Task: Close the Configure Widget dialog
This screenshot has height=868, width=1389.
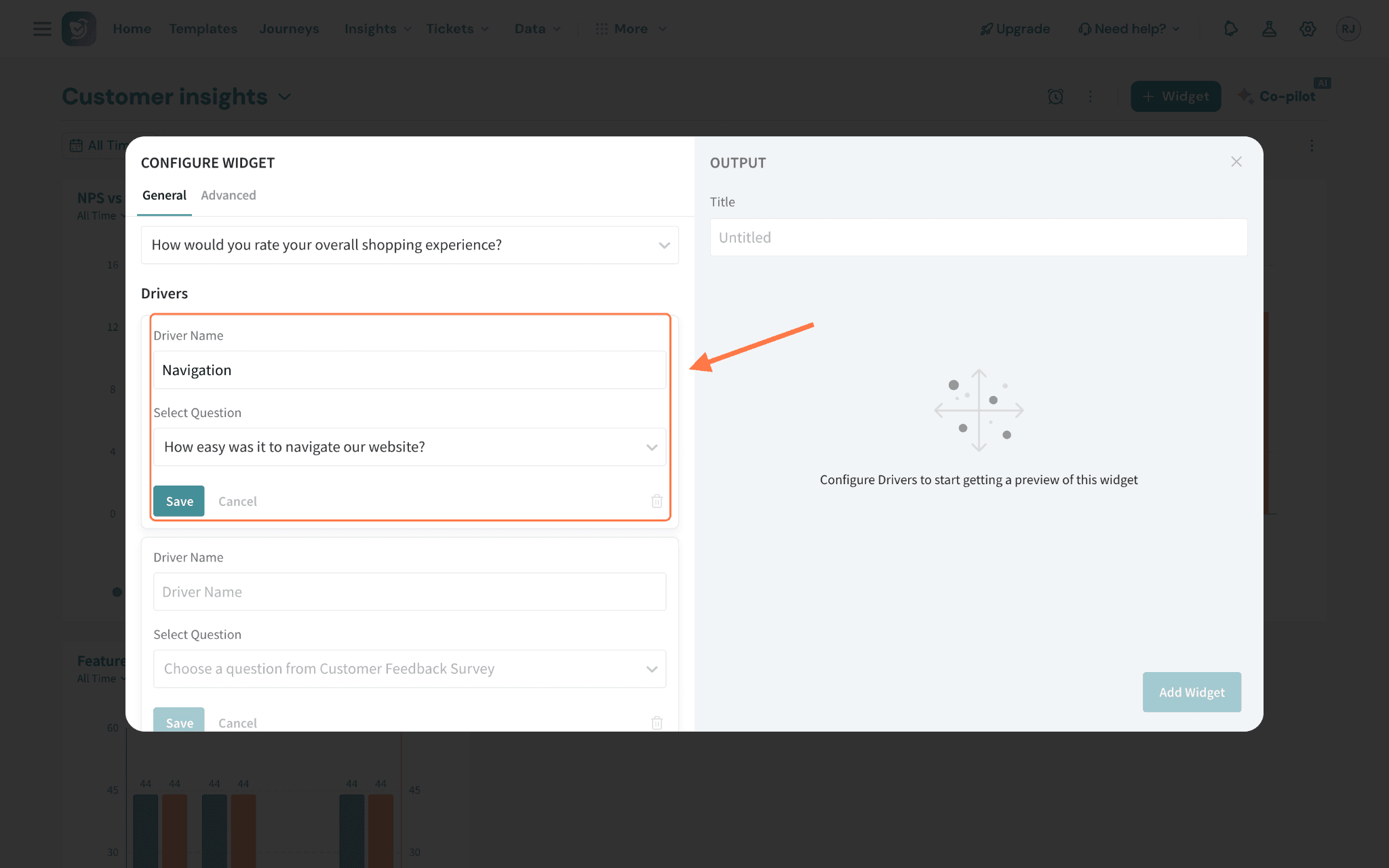Action: 1236,161
